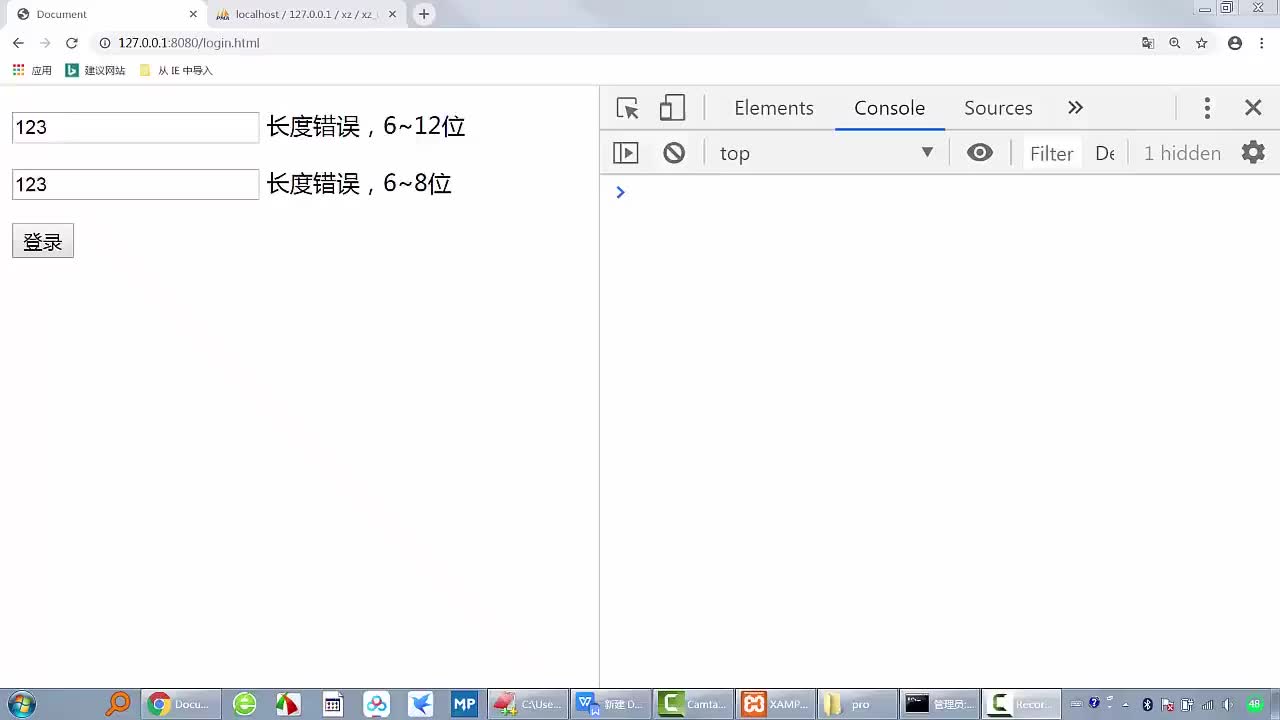
Task: Open the log levels dropdown
Action: pyautogui.click(x=1105, y=153)
